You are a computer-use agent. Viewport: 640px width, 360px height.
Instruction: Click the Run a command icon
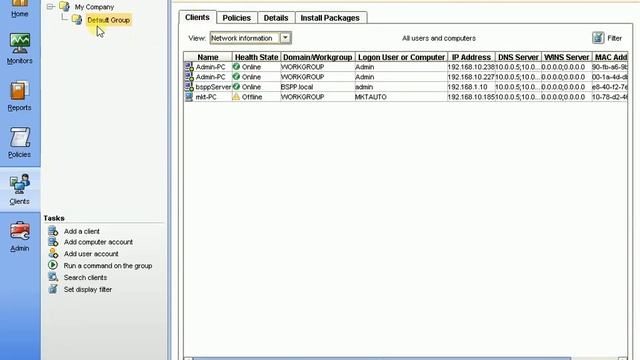(53, 265)
